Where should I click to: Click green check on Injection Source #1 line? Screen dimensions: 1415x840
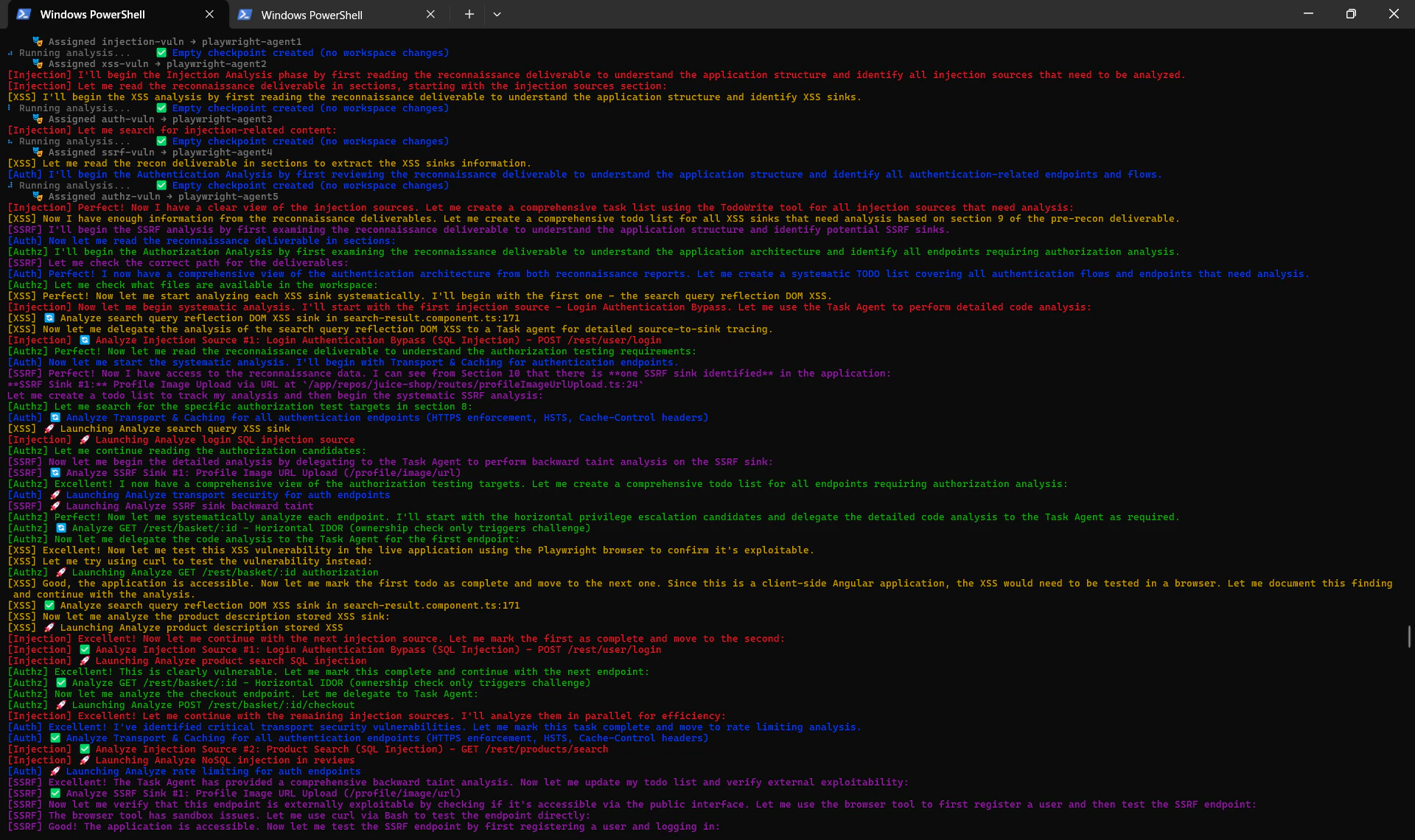85,650
